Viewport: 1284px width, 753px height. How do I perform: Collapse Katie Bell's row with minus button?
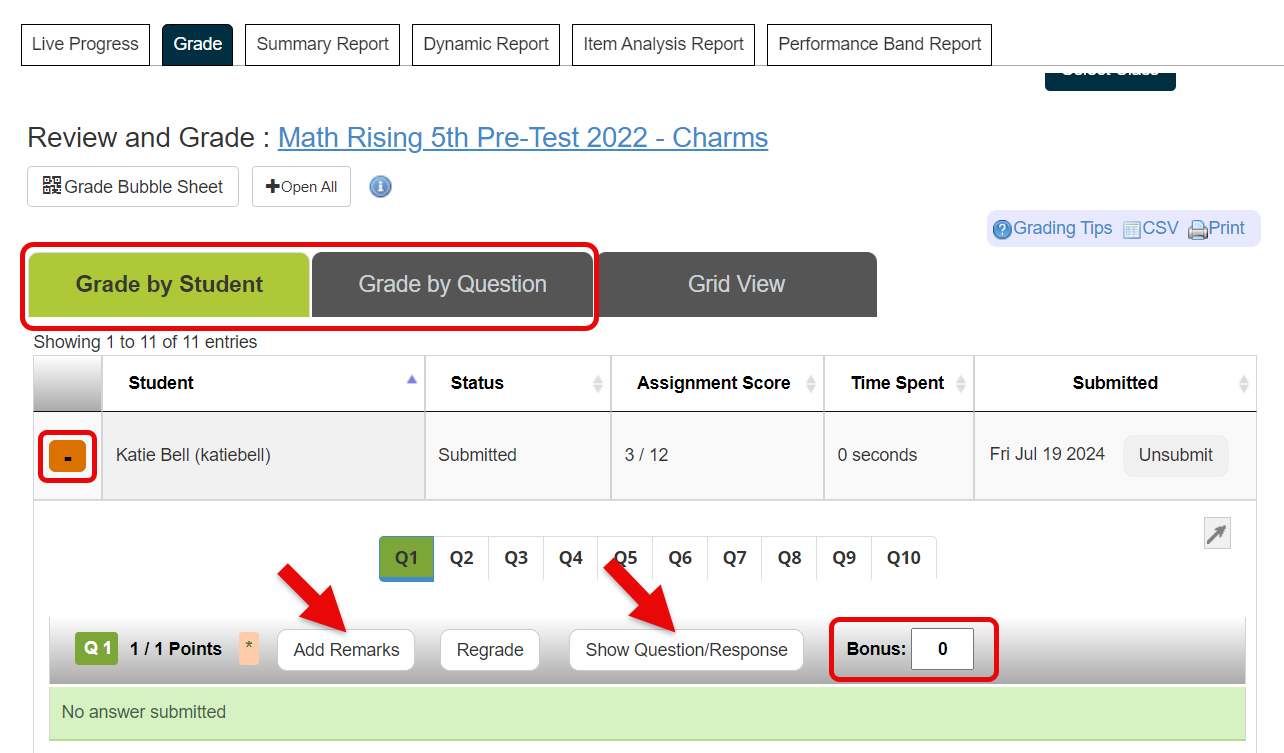click(68, 456)
